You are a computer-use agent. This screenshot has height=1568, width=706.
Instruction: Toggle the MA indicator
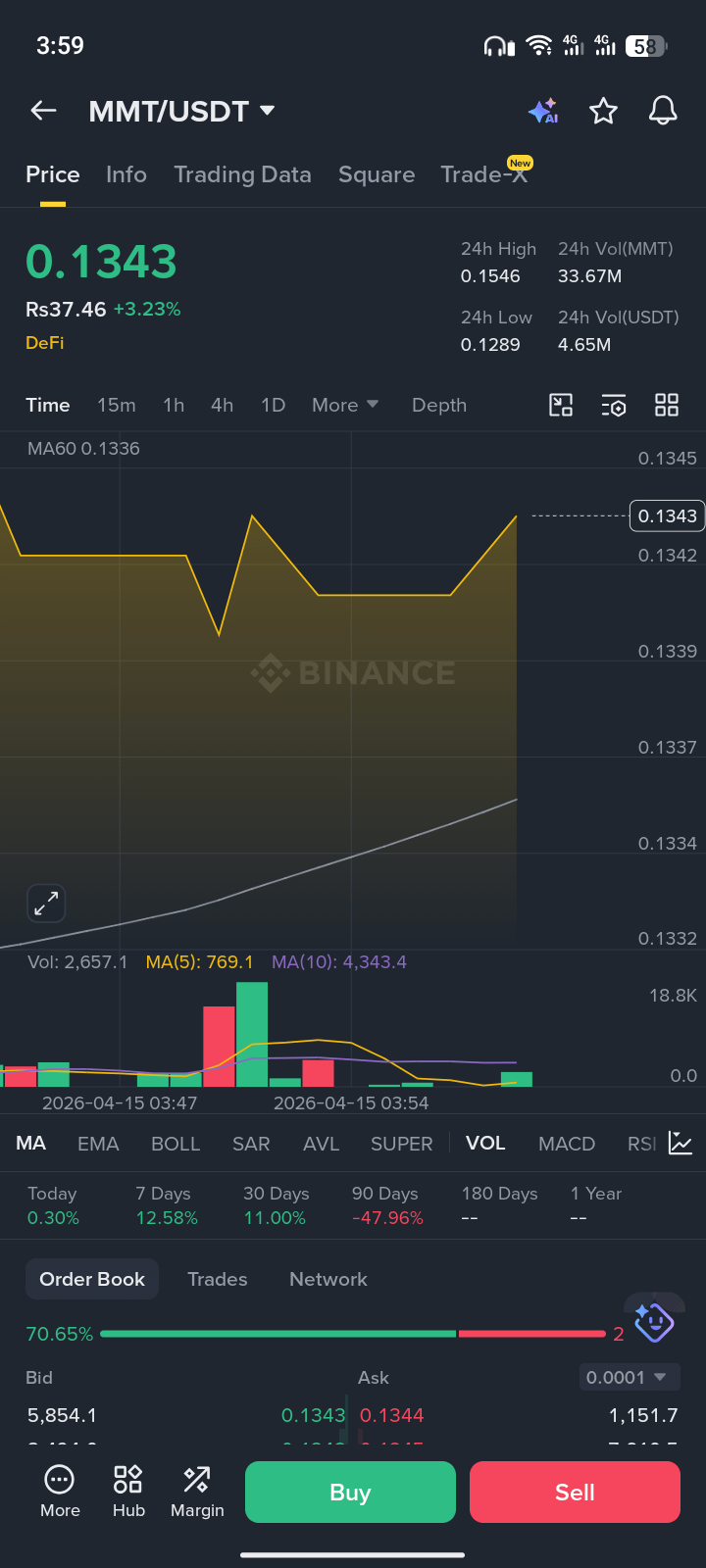pos(31,1144)
